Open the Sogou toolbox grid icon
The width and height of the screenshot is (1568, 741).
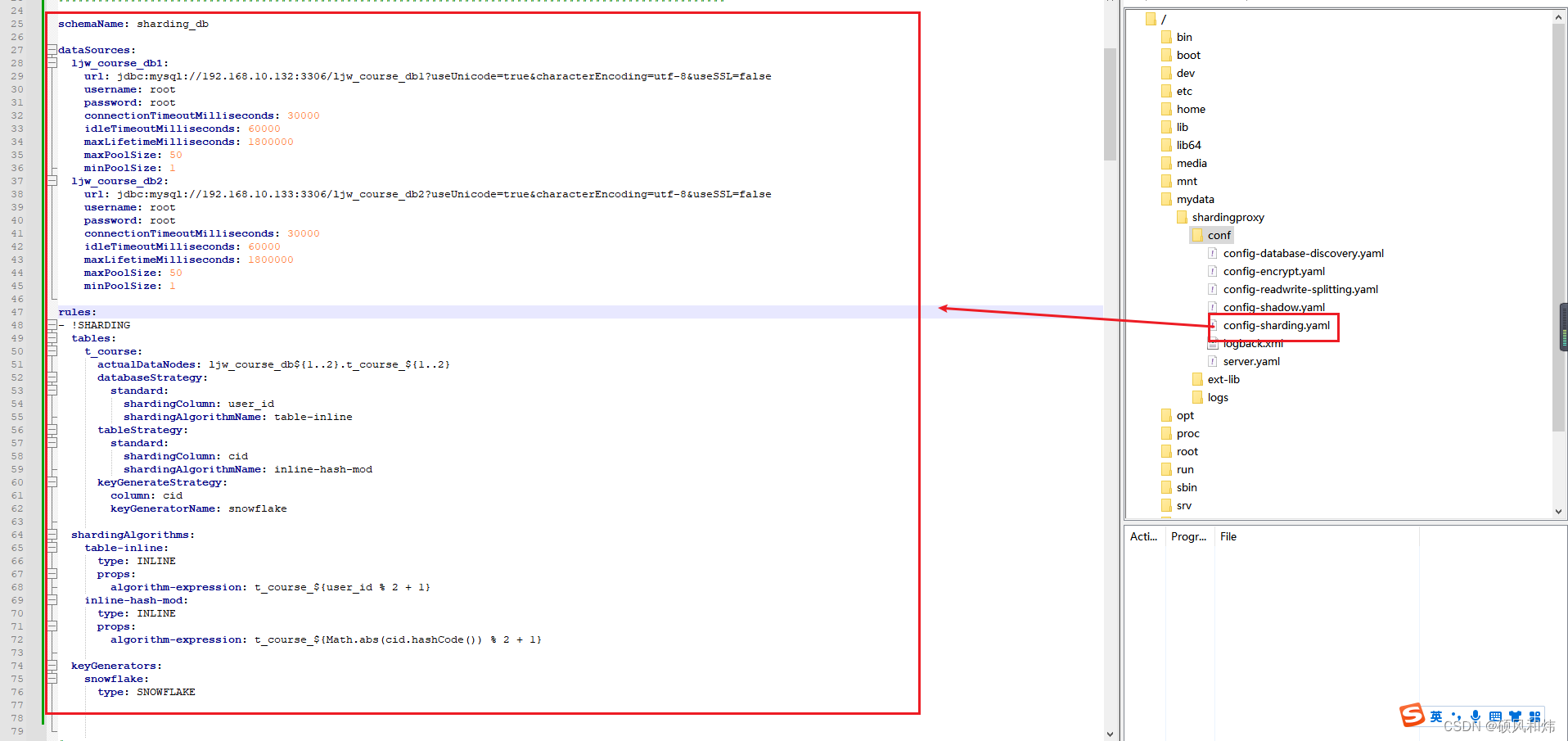1534,716
